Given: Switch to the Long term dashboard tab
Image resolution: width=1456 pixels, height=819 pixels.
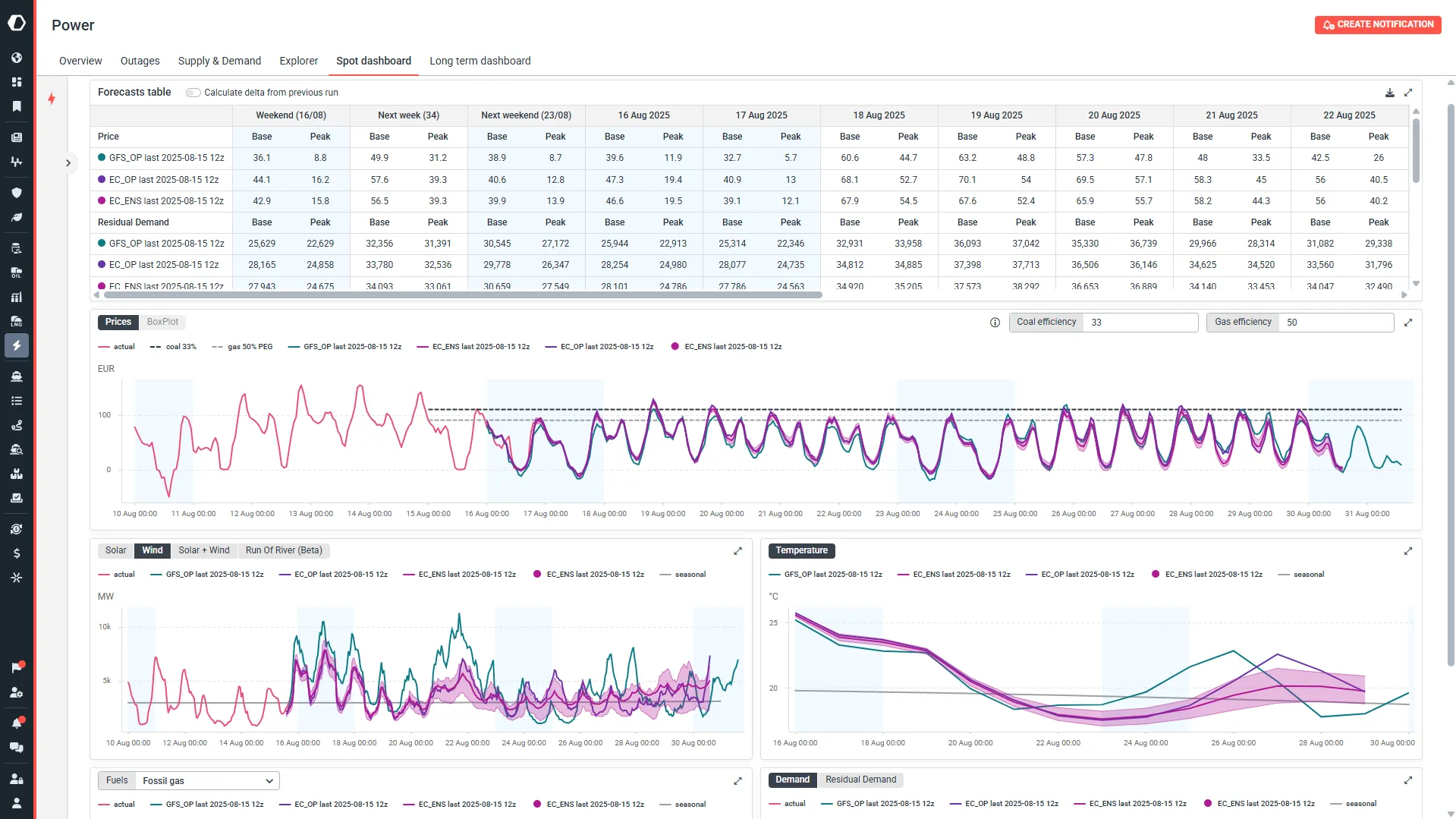Looking at the screenshot, I should click(480, 61).
